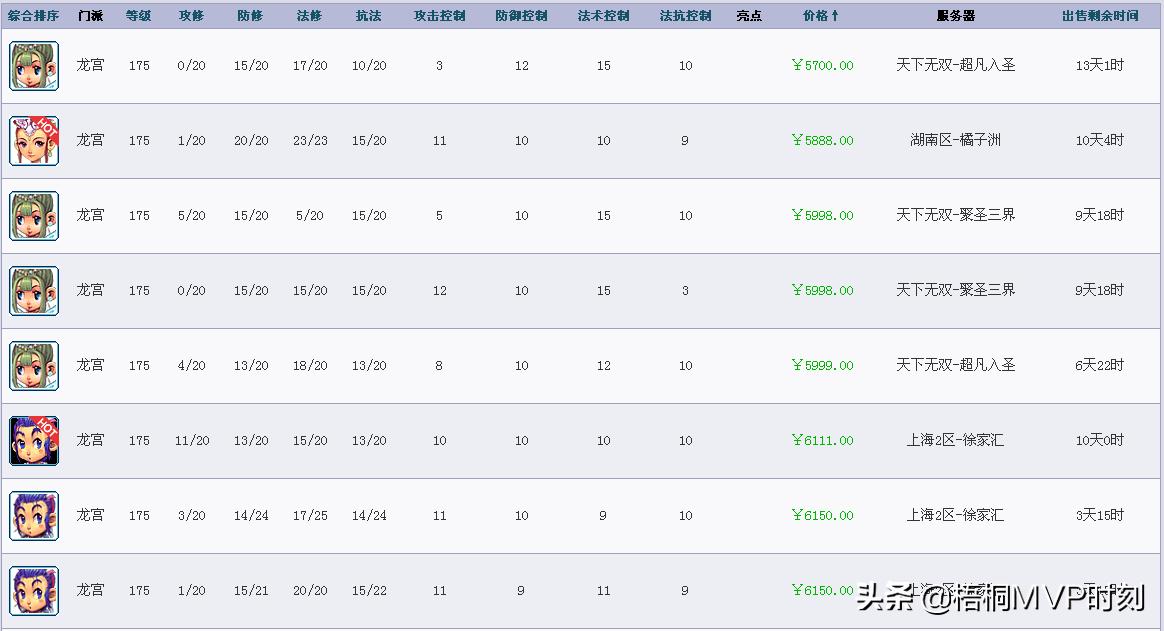1164x631 pixels.
Task: Open the avatar of the ¥5700.00 listing
Action: pyautogui.click(x=34, y=66)
